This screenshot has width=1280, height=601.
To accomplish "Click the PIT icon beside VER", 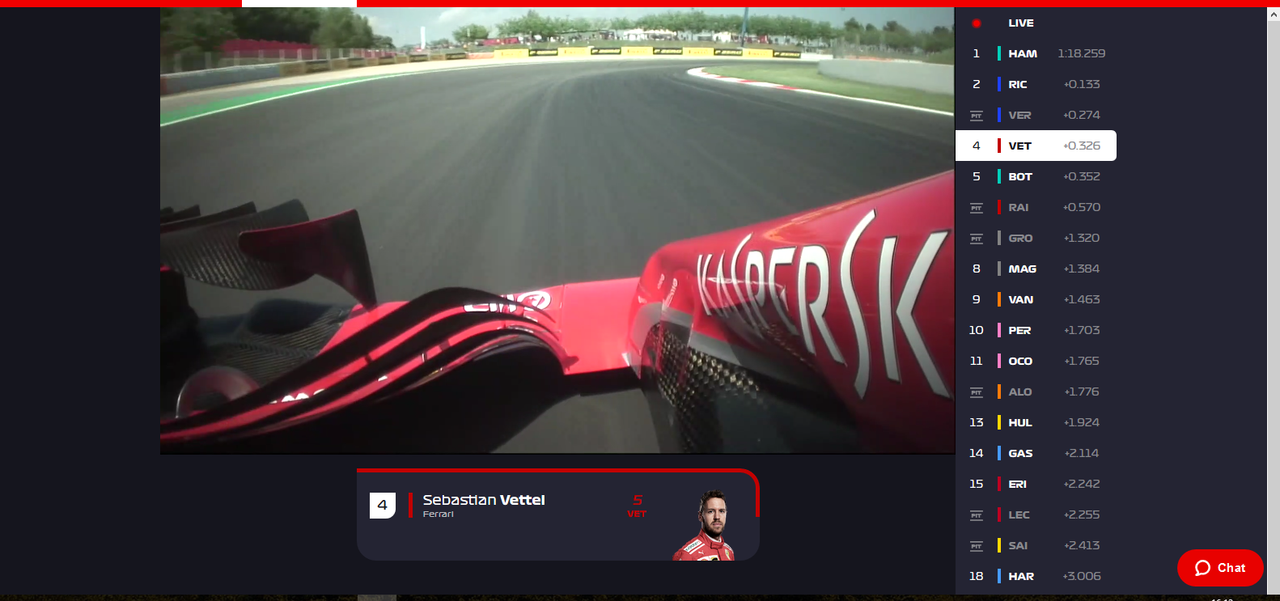I will point(977,115).
